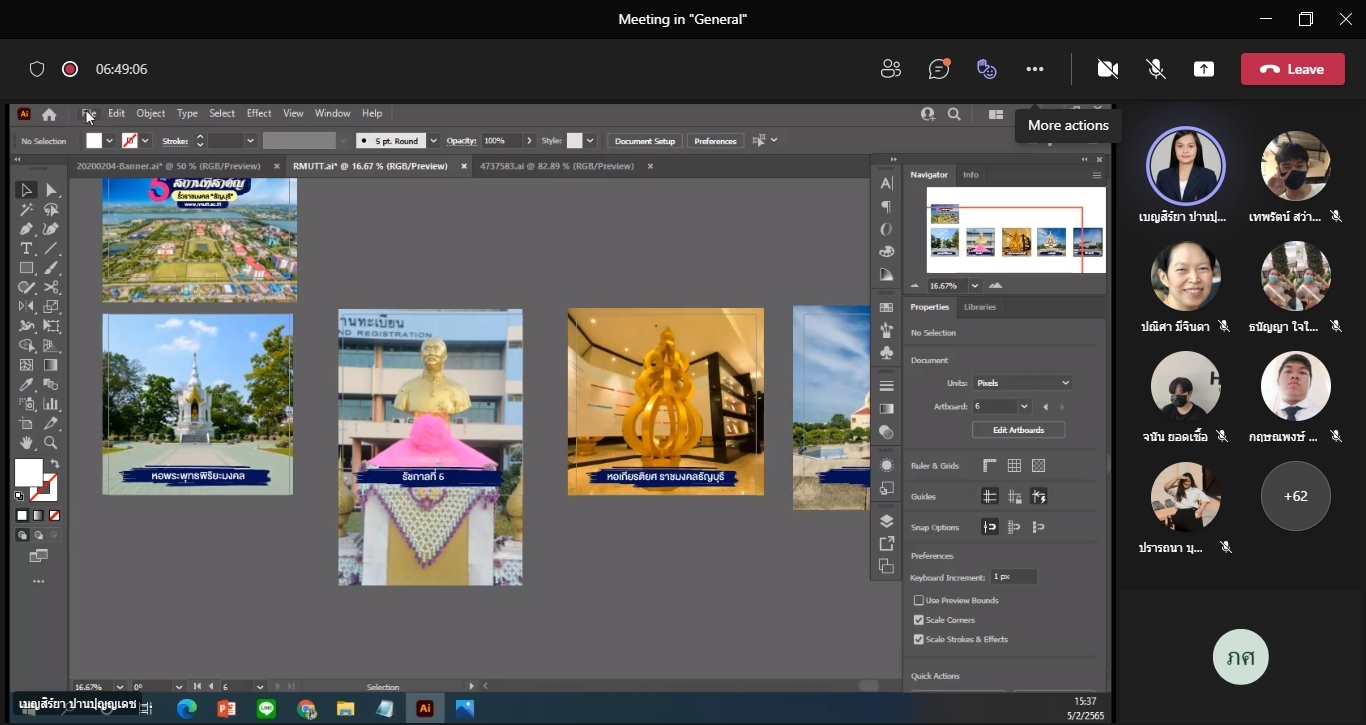Open the Paragraph panel icon in dock
This screenshot has width=1366, height=725.
(x=886, y=206)
